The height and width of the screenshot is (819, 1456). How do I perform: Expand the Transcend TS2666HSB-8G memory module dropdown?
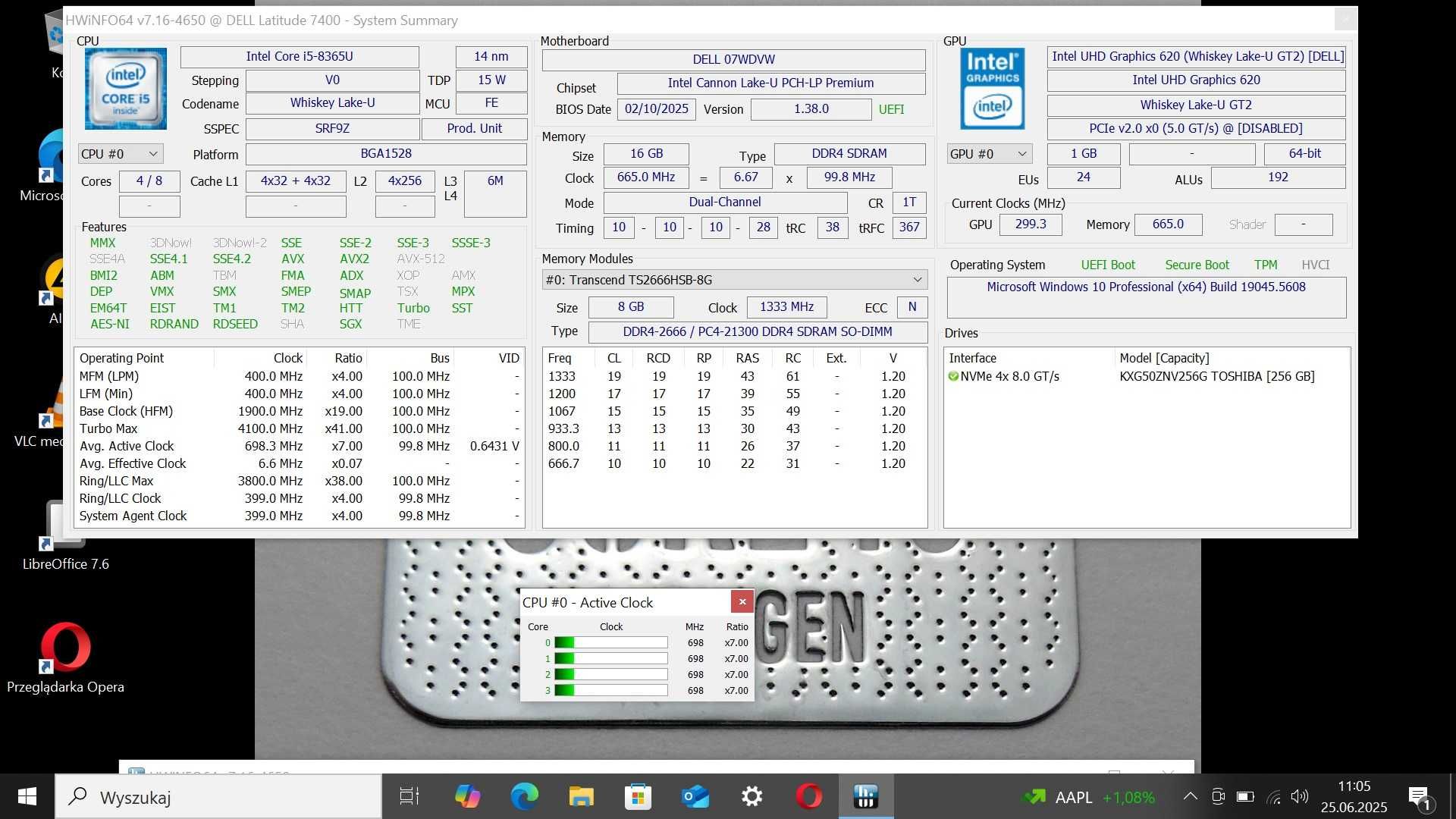click(734, 280)
